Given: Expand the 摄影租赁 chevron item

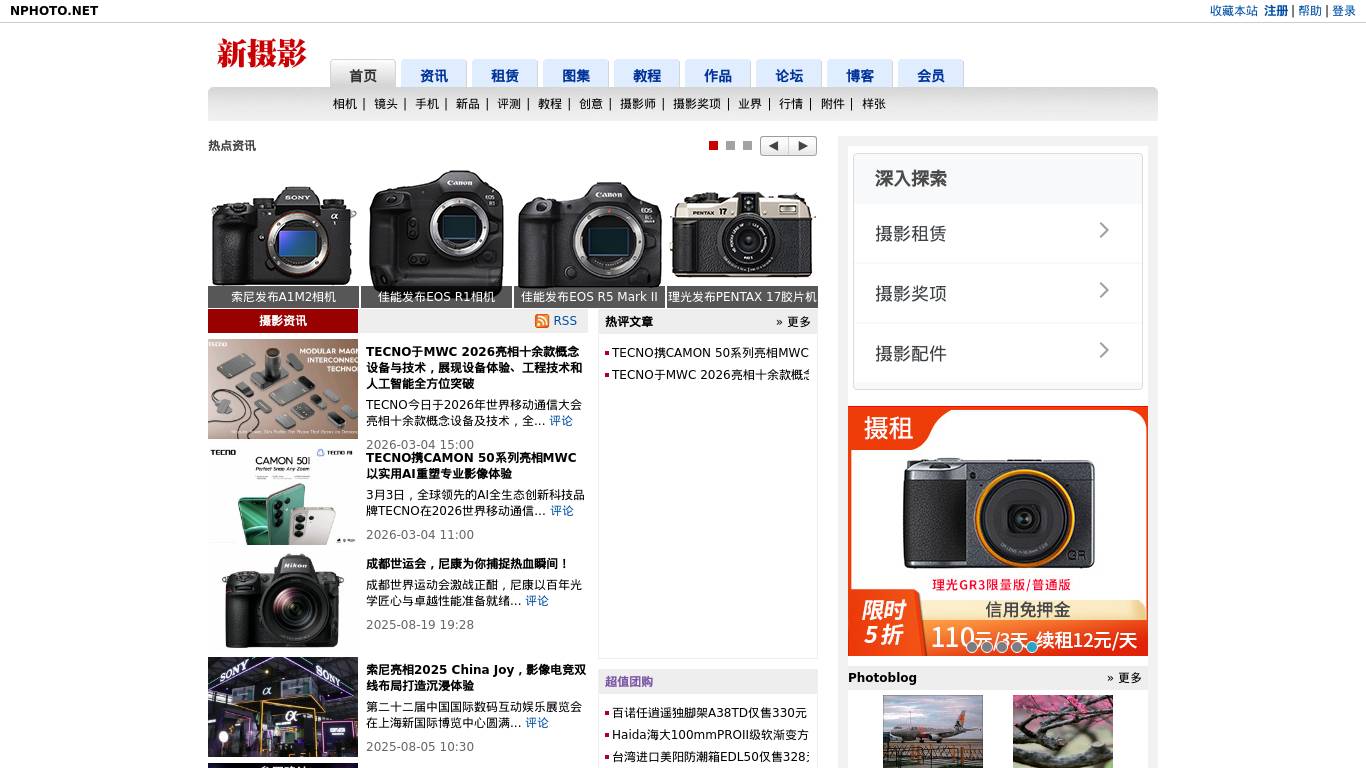Looking at the screenshot, I should pyautogui.click(x=1104, y=231).
